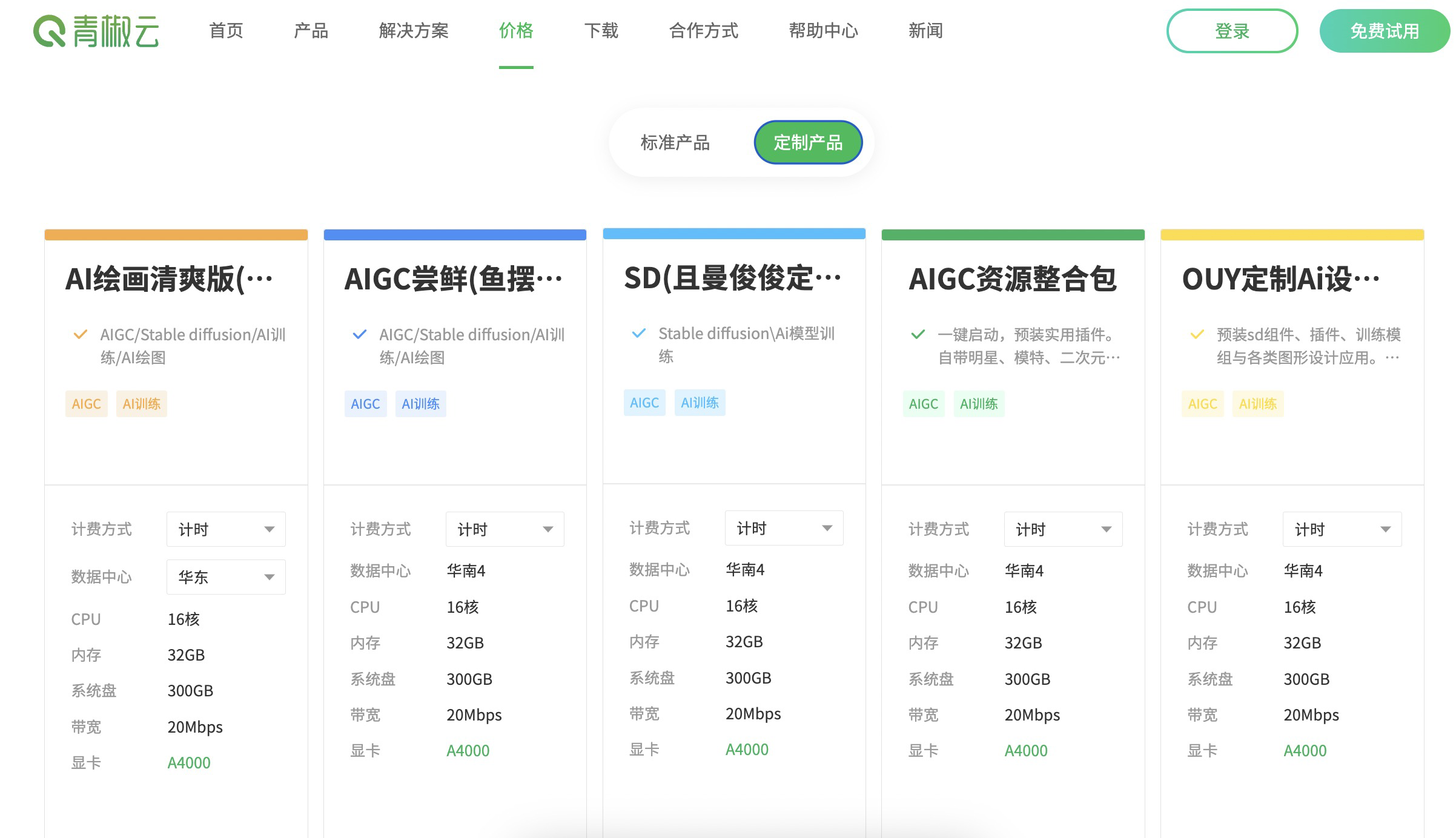Click green color bar atop AIGC资源整合包 card
Screen dimensions: 1456x838
1013,235
